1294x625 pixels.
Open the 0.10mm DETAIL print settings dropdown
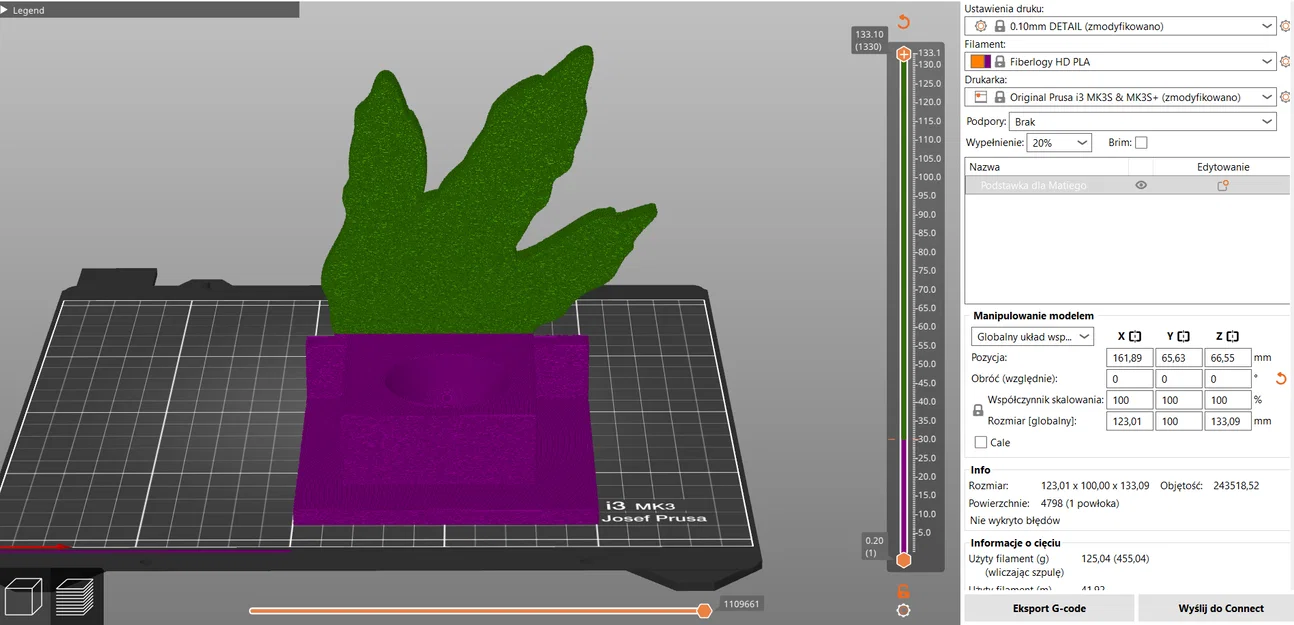pyautogui.click(x=1122, y=26)
